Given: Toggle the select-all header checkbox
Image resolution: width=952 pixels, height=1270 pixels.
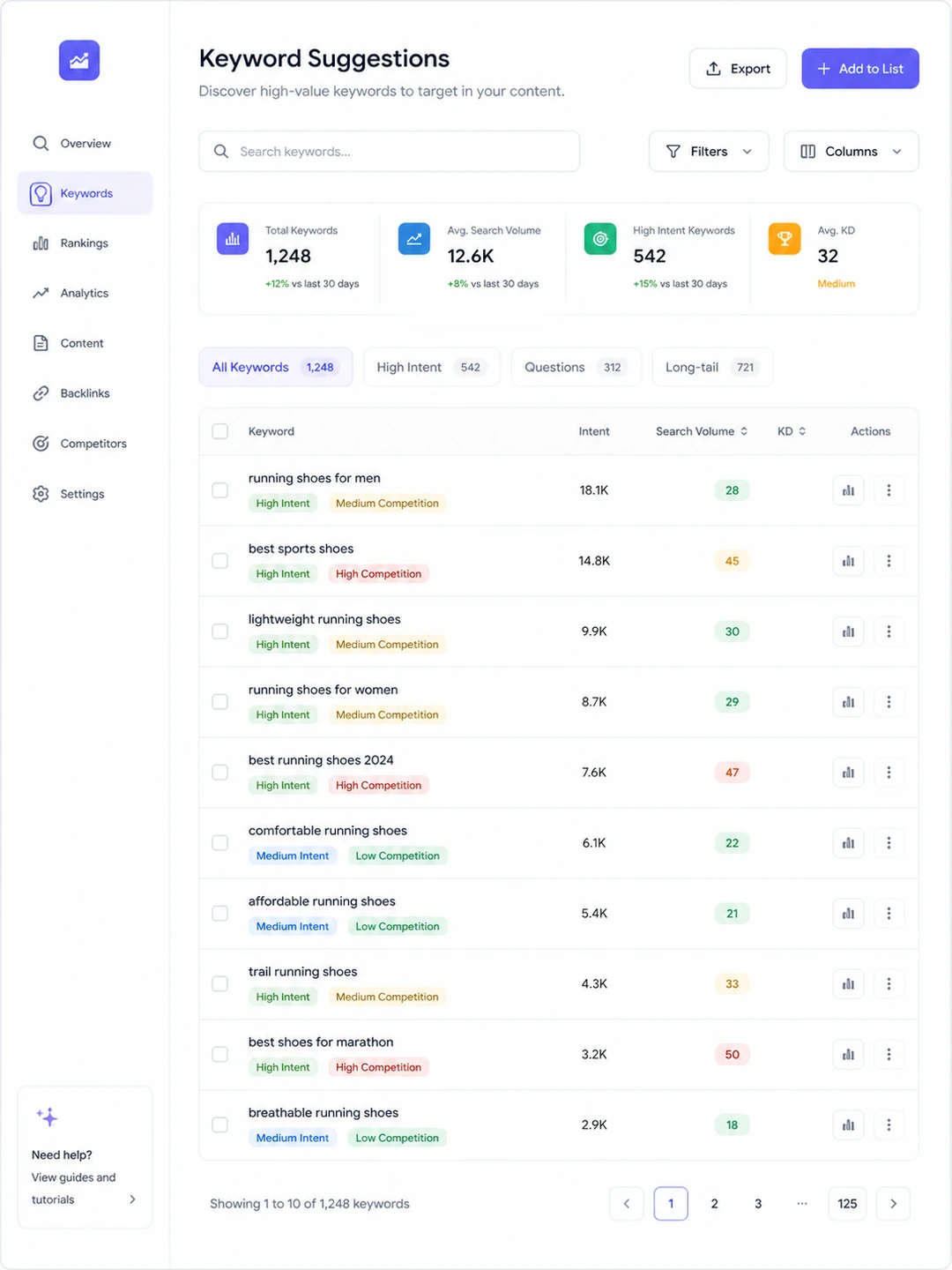Looking at the screenshot, I should pos(220,431).
